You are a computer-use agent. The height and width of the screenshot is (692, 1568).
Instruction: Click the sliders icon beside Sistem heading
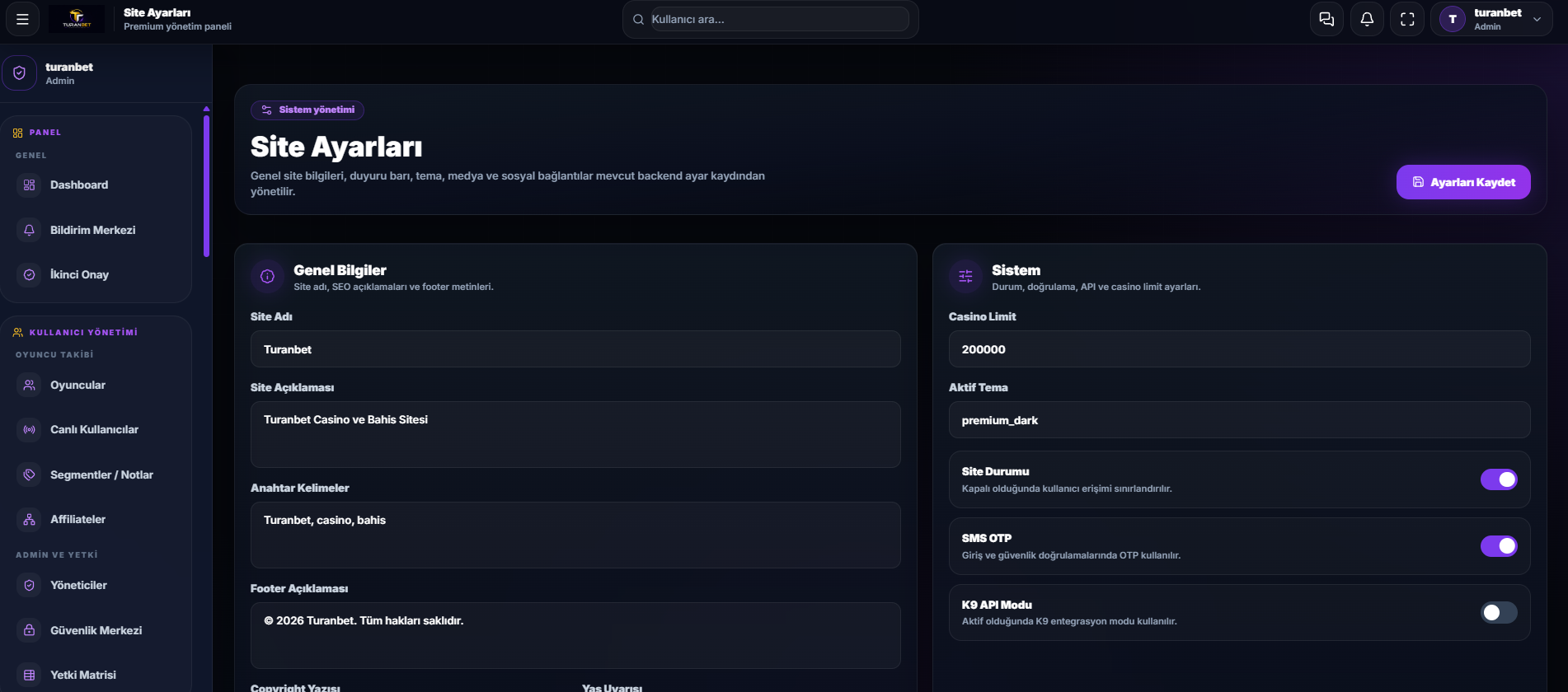click(x=965, y=277)
